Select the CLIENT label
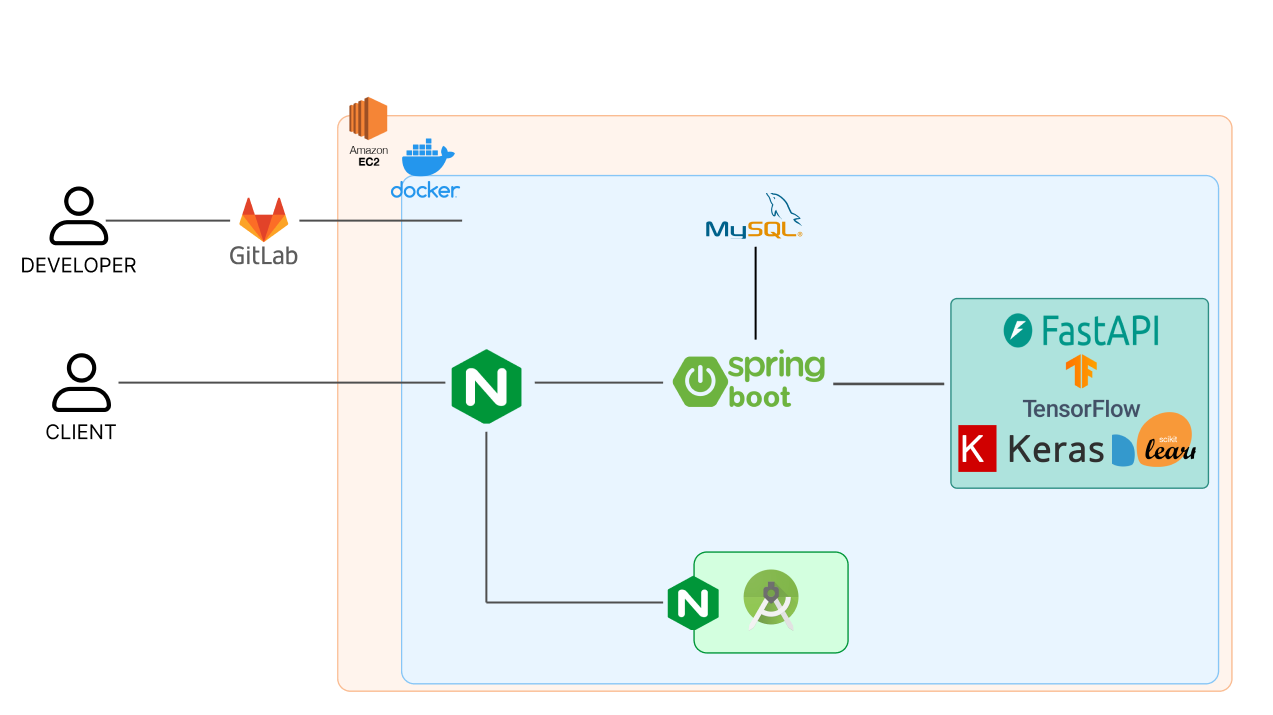Viewport: 1273px width, 715px height. click(81, 433)
